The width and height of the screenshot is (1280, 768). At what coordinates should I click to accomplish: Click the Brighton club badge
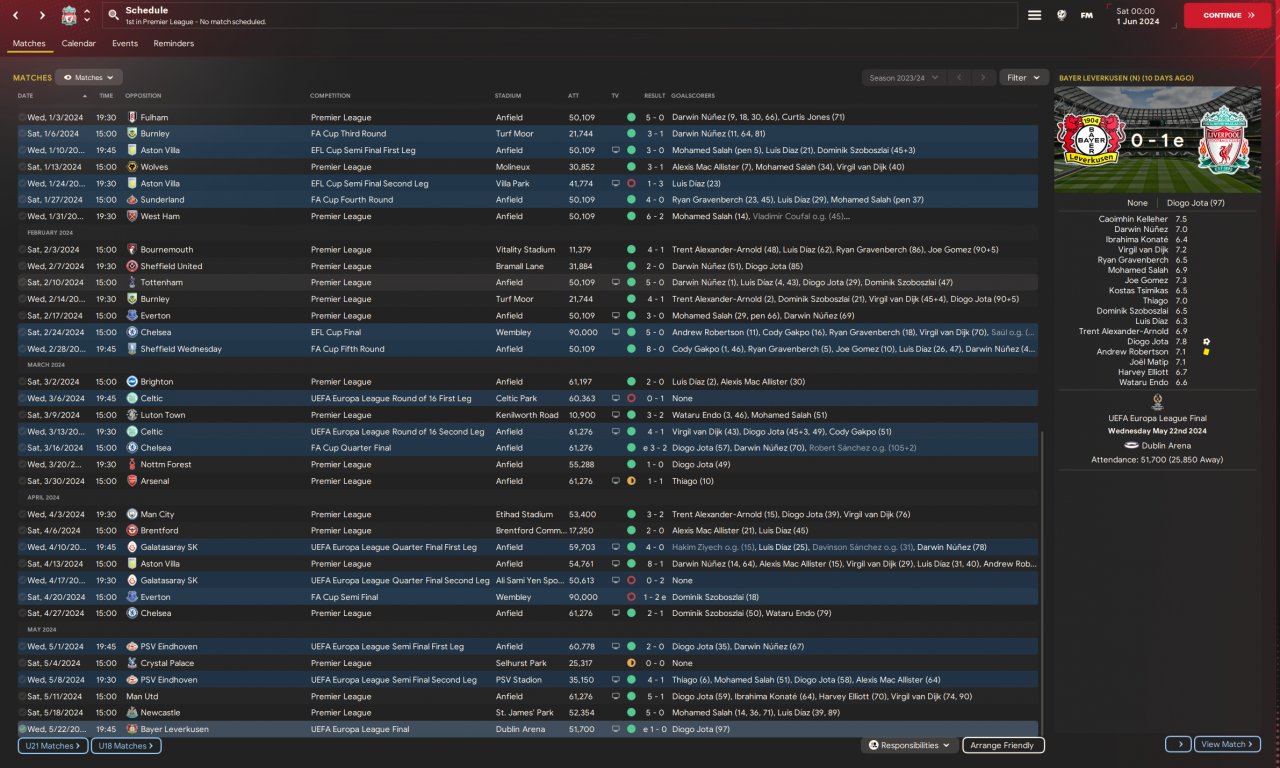[x=132, y=382]
